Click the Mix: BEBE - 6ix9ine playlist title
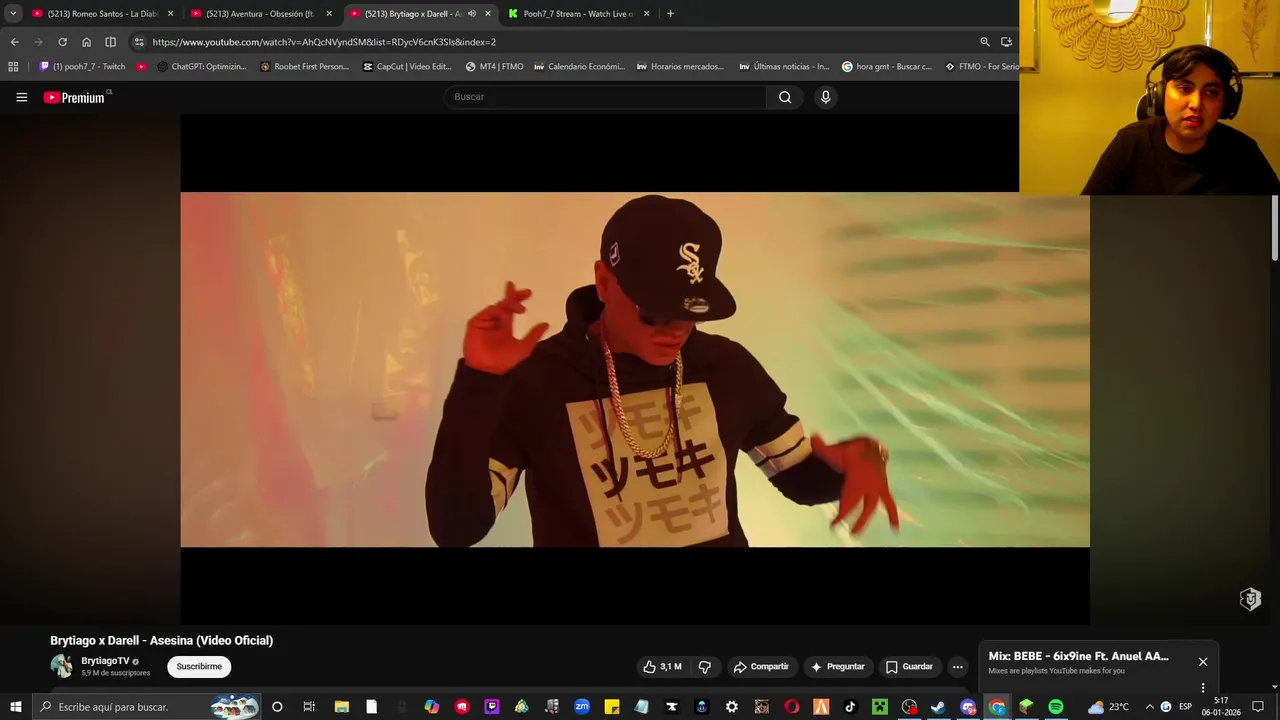This screenshot has width=1280, height=720. (1078, 656)
